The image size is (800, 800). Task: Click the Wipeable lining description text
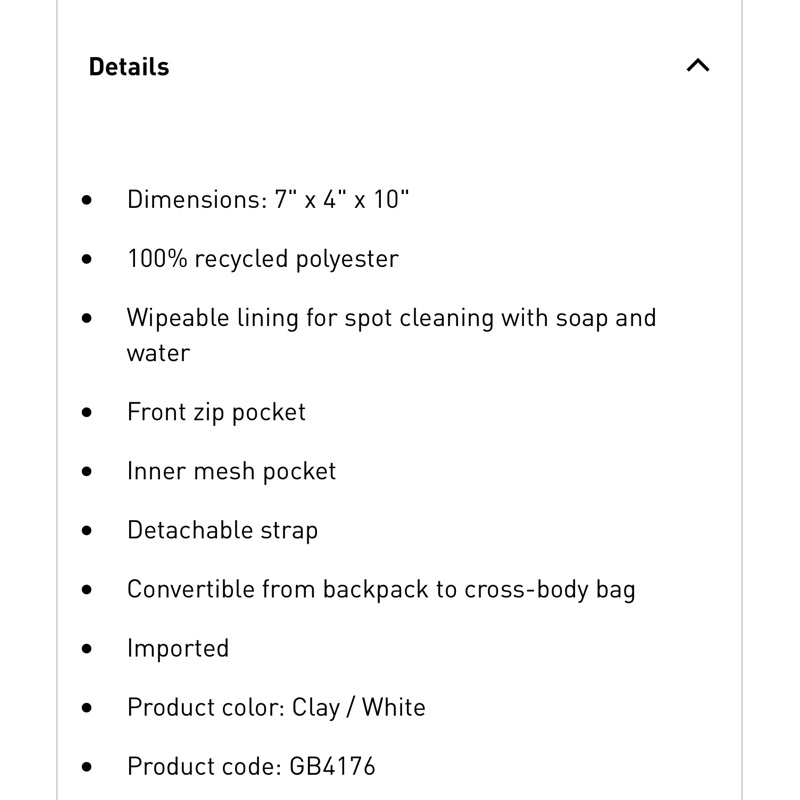(391, 335)
